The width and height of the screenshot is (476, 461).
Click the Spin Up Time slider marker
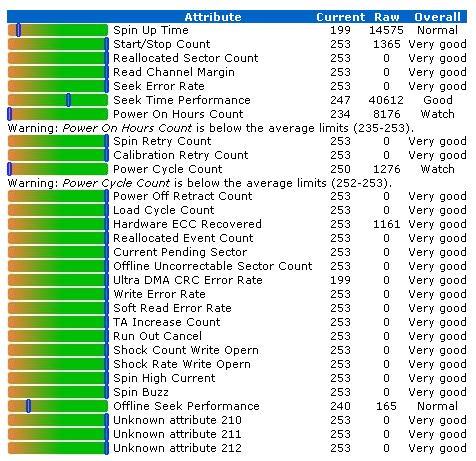(19, 30)
